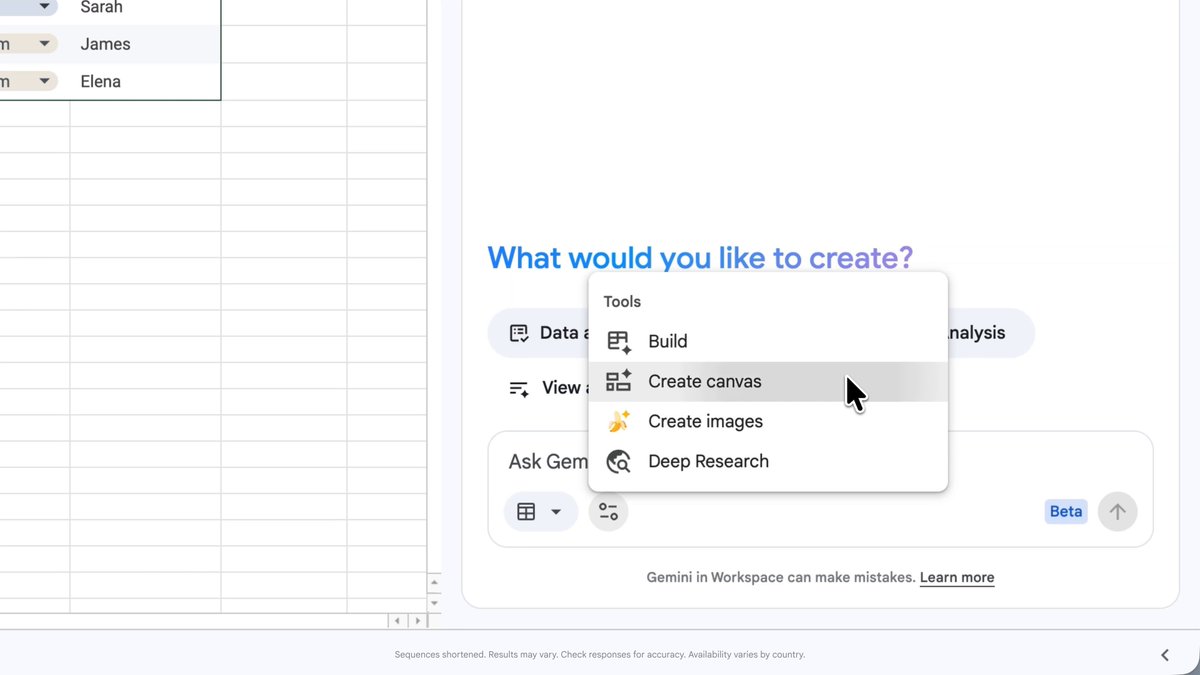Click the Build table sparkle icon
Screen dimensions: 1200x675
tap(619, 342)
